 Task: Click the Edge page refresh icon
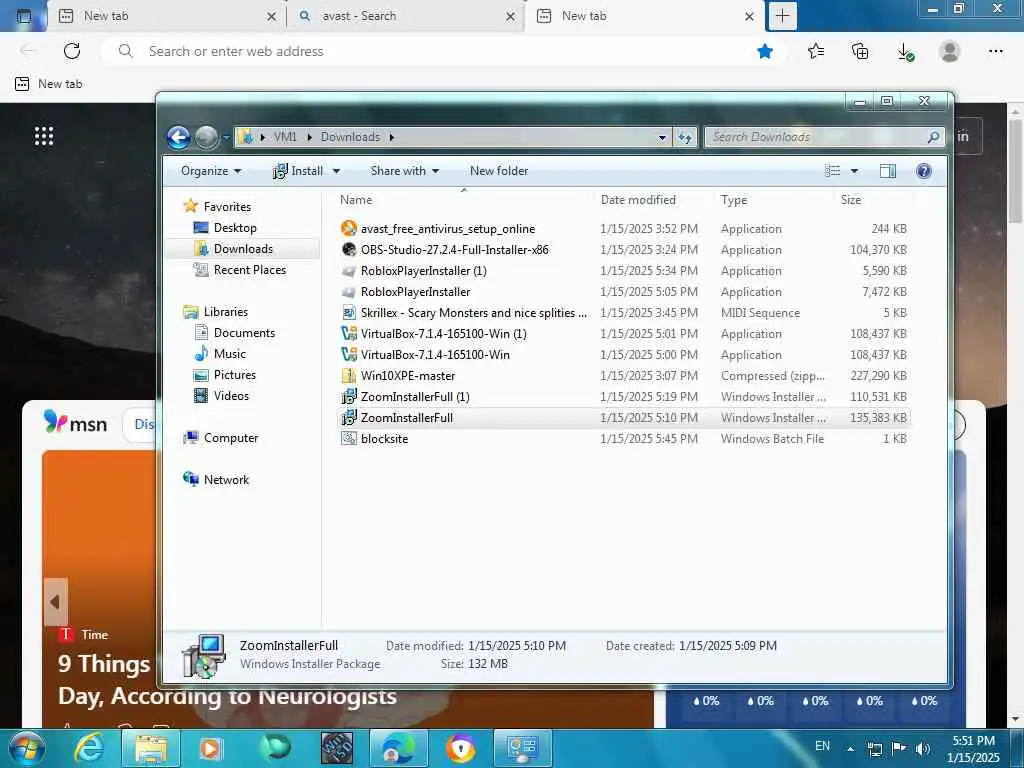[x=72, y=51]
